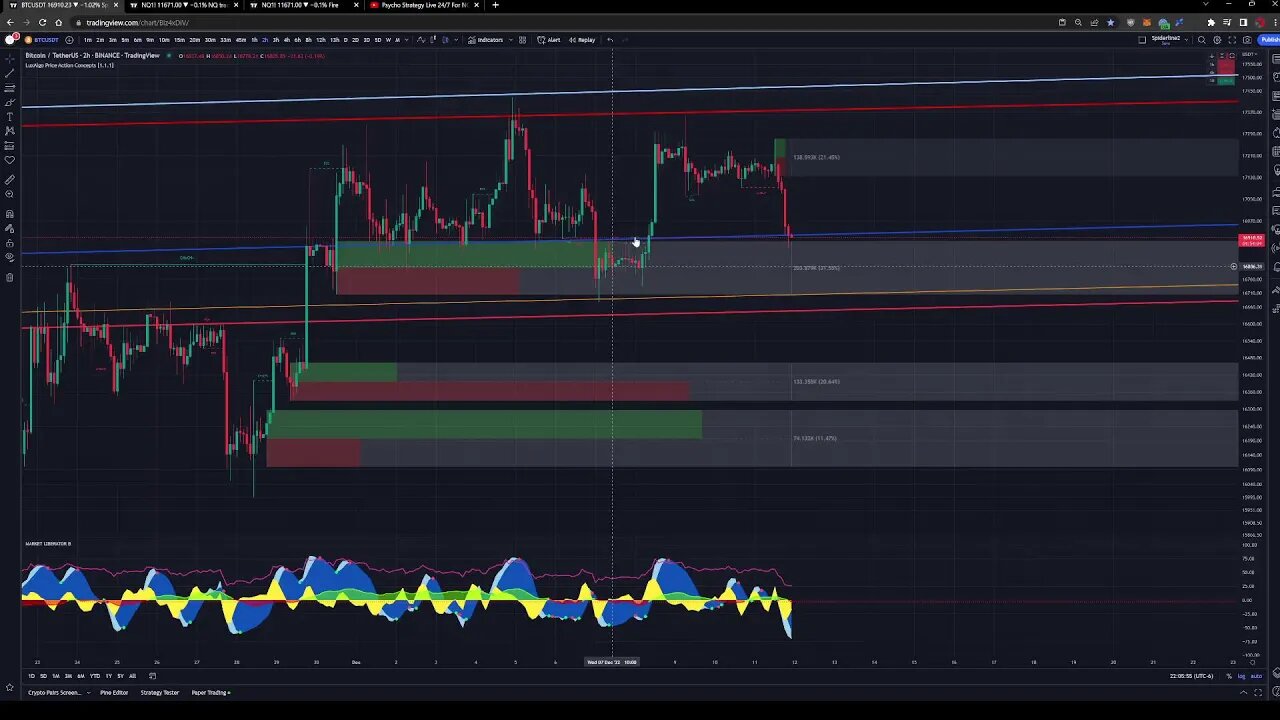
Task: Select the 12h timeframe
Action: (x=320, y=40)
